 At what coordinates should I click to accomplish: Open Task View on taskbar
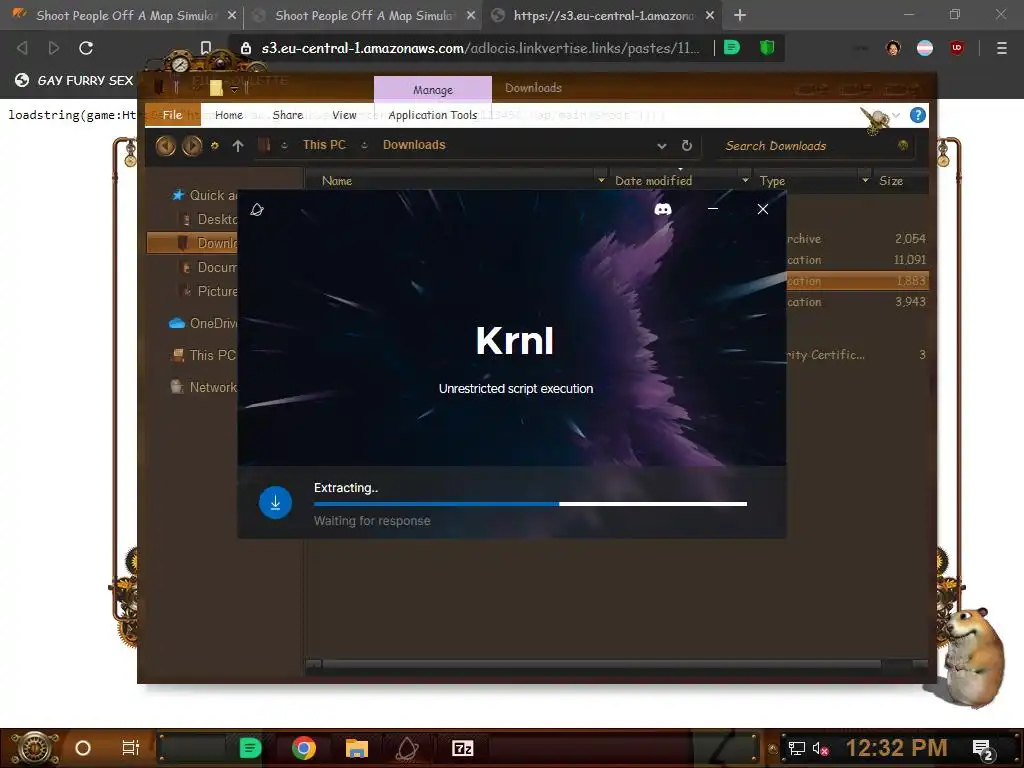click(131, 748)
